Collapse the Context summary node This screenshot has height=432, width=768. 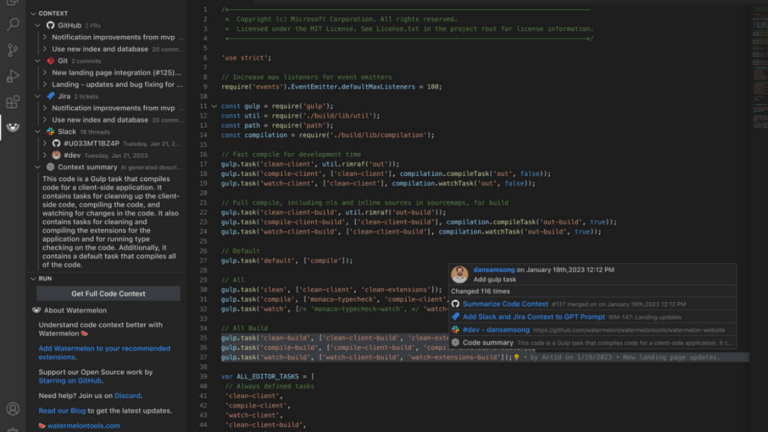[38, 167]
